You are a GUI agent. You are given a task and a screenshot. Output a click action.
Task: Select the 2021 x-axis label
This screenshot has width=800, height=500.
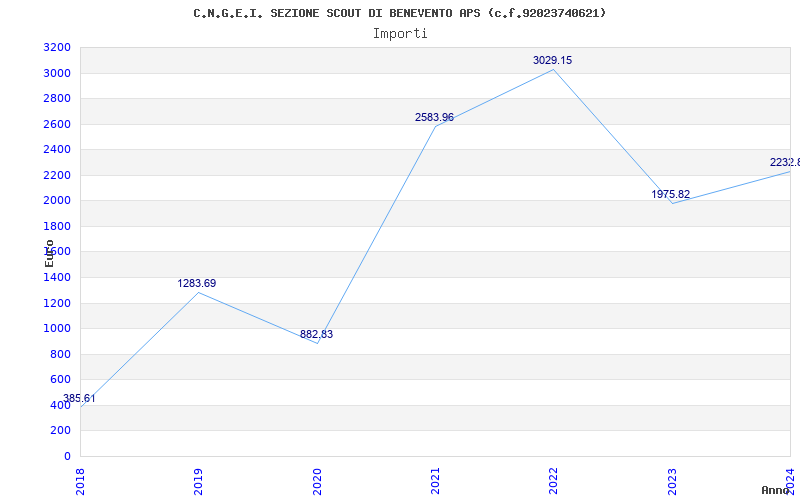[x=435, y=482]
